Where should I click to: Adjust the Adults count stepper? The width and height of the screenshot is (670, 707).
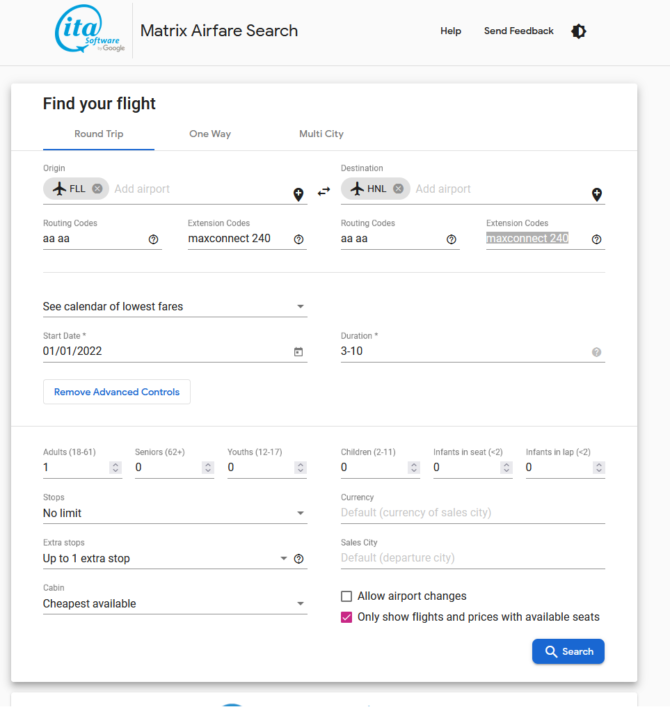[x=115, y=468]
